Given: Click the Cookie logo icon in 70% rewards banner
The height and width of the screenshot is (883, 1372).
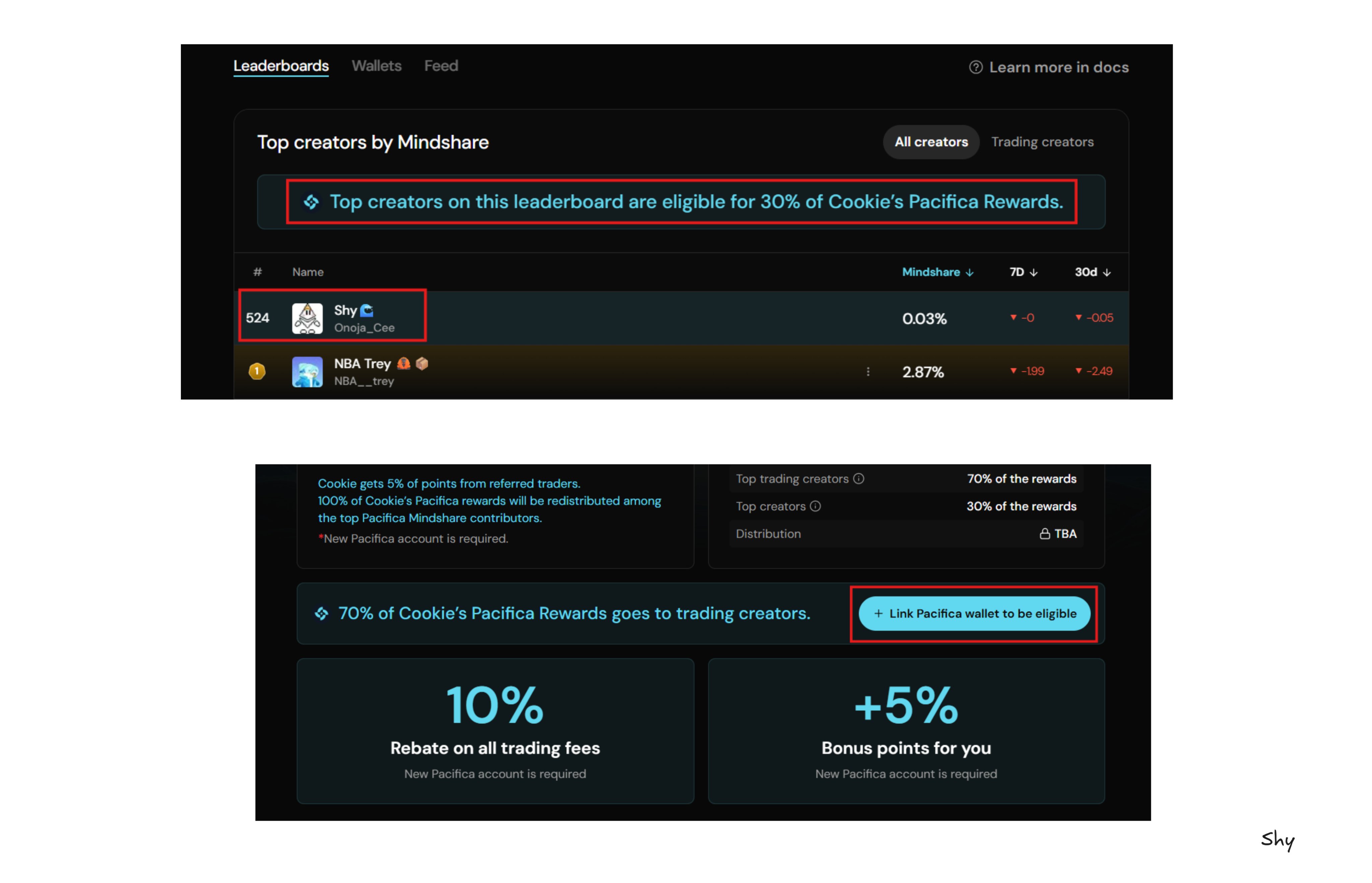Looking at the screenshot, I should tap(322, 614).
